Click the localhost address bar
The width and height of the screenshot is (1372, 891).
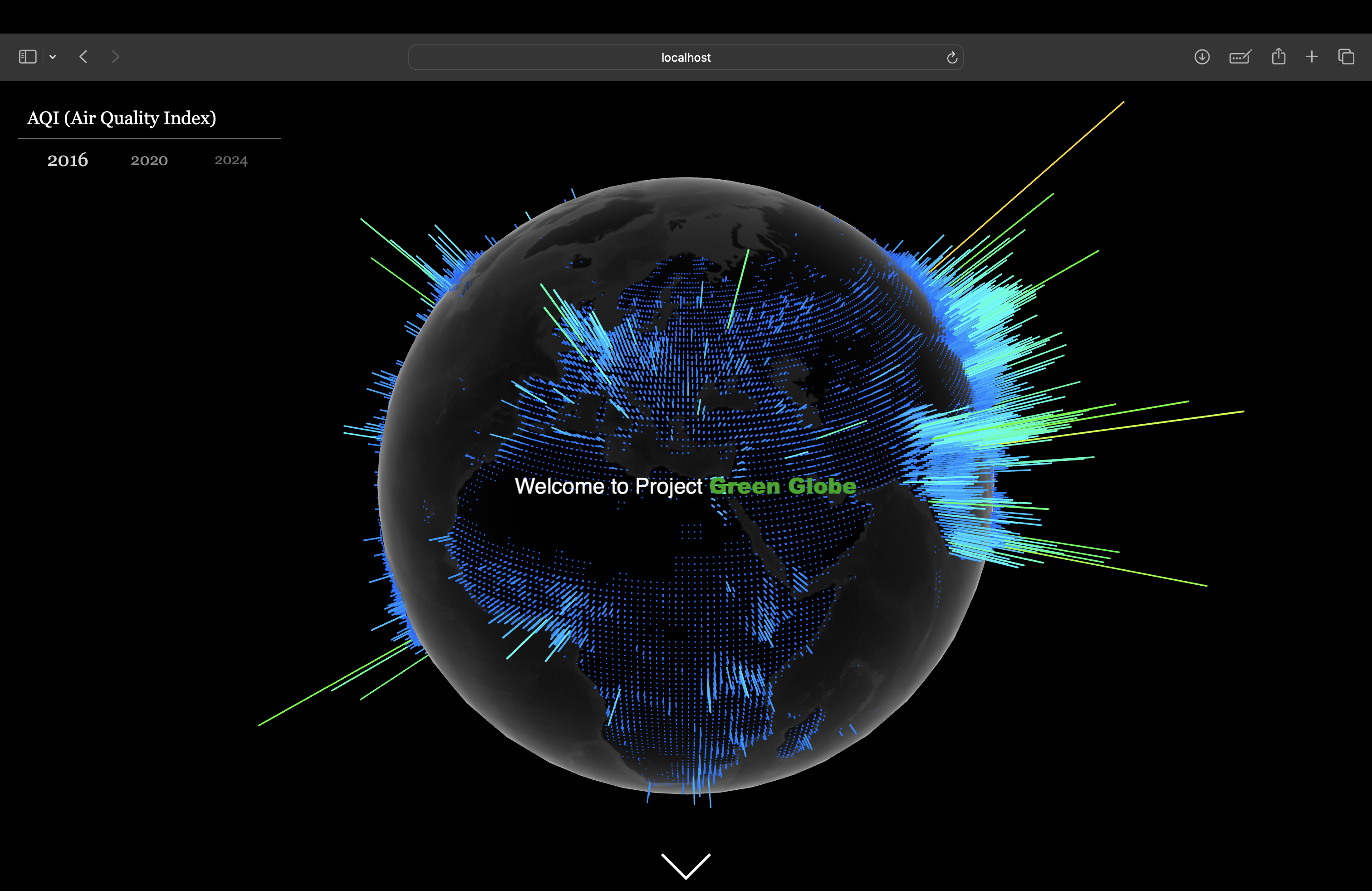(x=686, y=57)
